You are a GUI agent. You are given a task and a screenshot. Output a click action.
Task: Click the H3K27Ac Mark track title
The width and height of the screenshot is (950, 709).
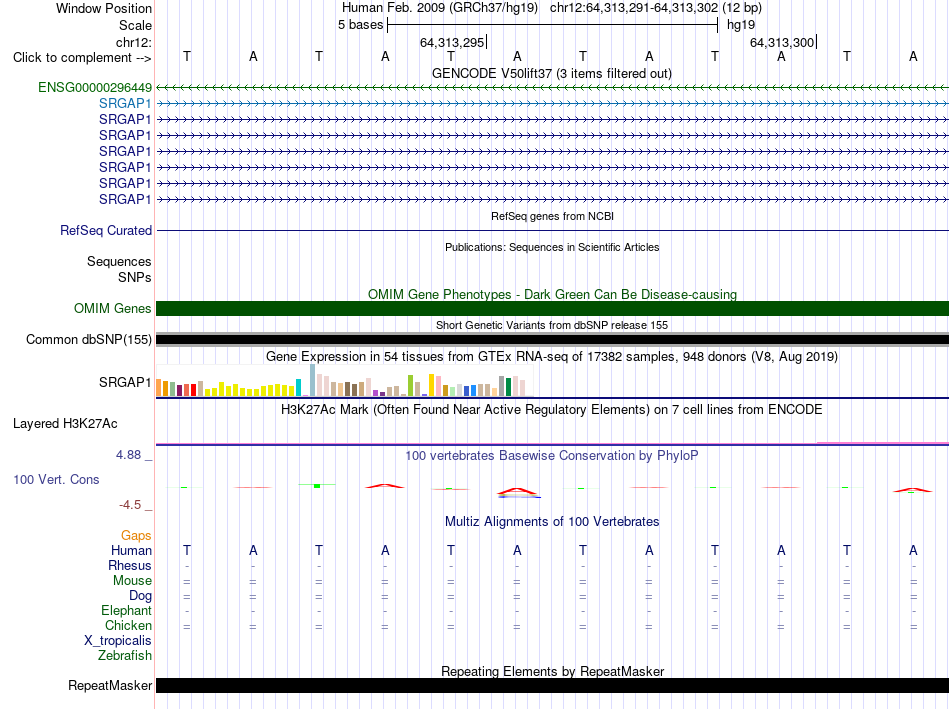[x=552, y=410]
